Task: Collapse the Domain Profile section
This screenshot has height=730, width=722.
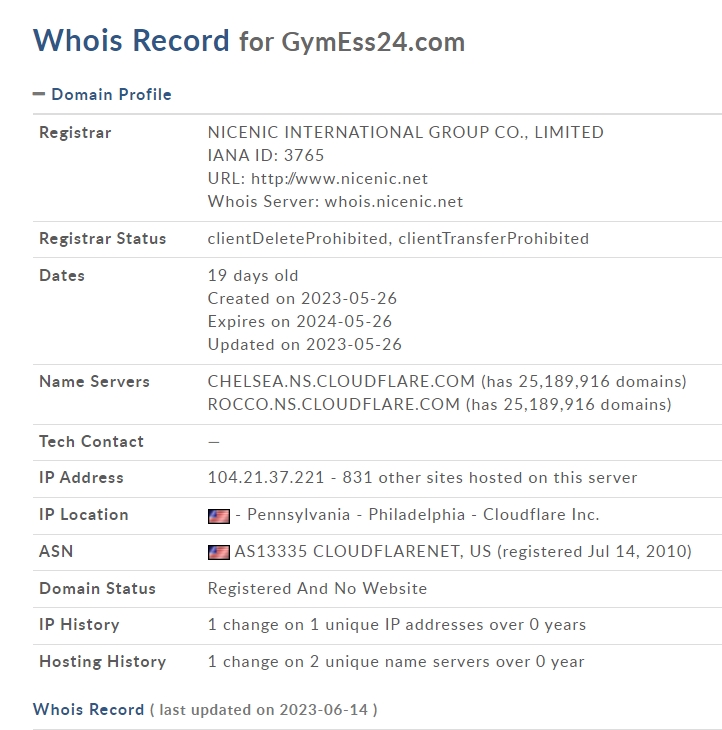Action: [111, 94]
